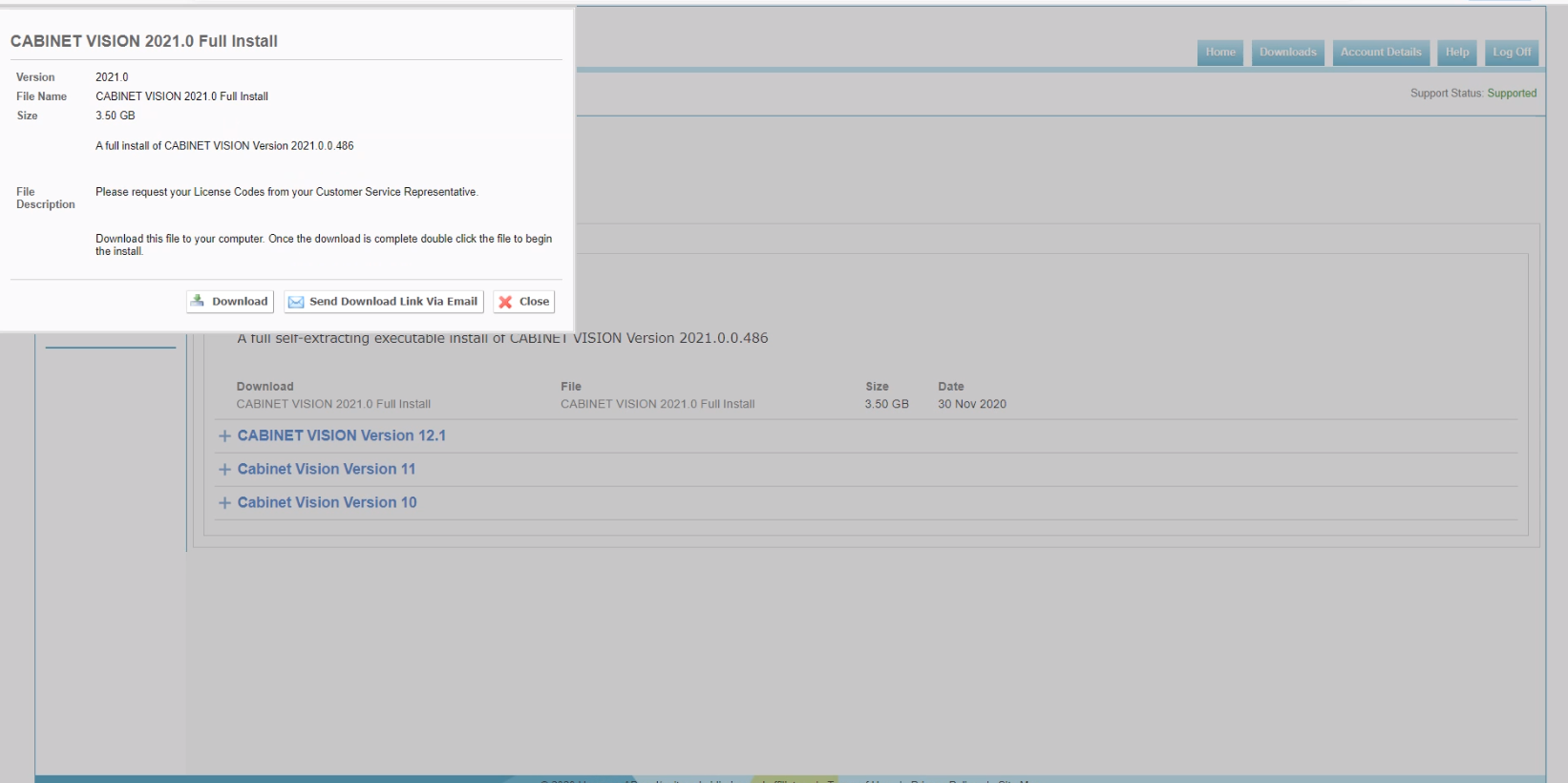Open the Help menu tab
The width and height of the screenshot is (1568, 783).
click(1457, 53)
